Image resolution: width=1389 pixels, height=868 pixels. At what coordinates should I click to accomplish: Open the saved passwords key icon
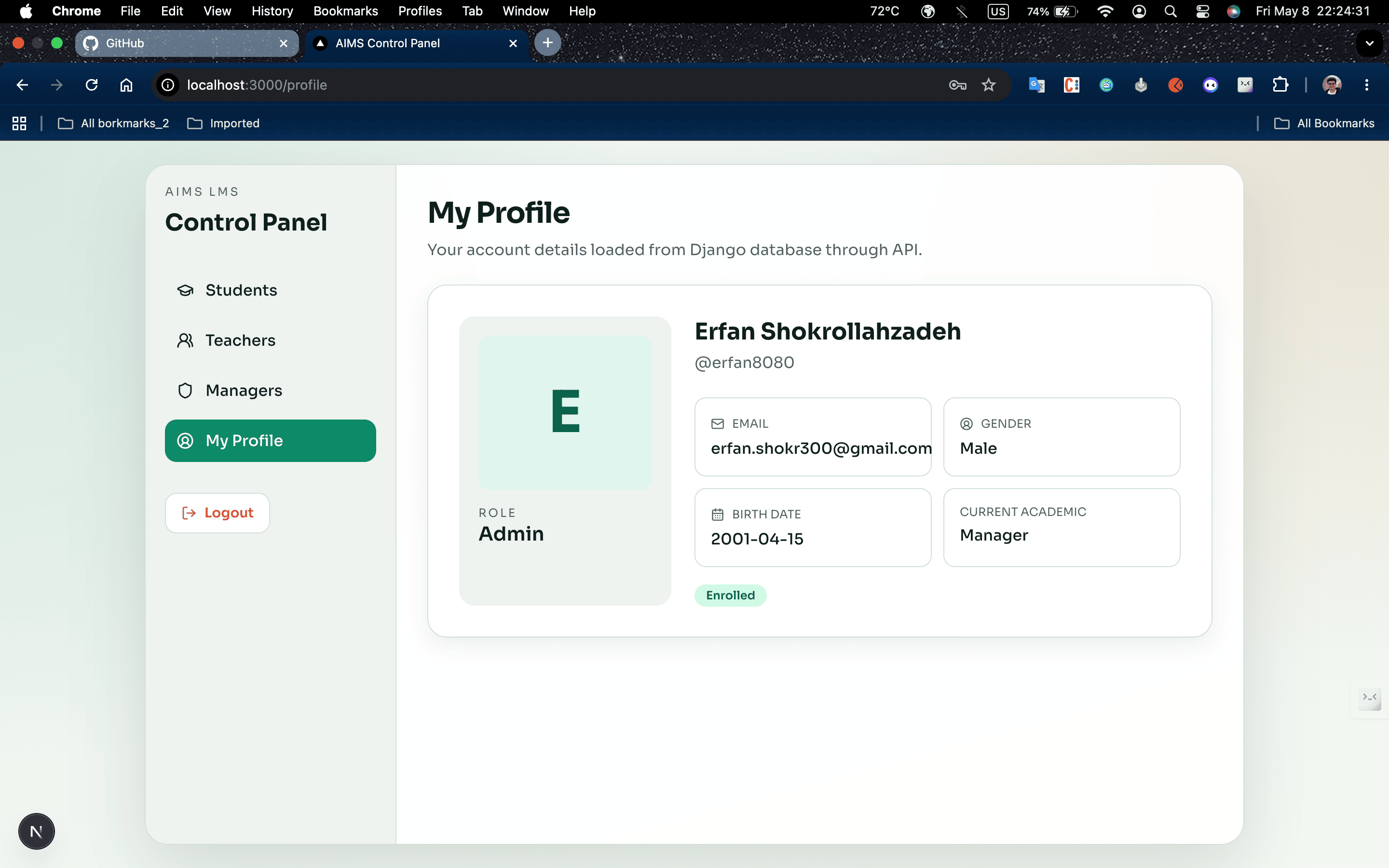957,85
